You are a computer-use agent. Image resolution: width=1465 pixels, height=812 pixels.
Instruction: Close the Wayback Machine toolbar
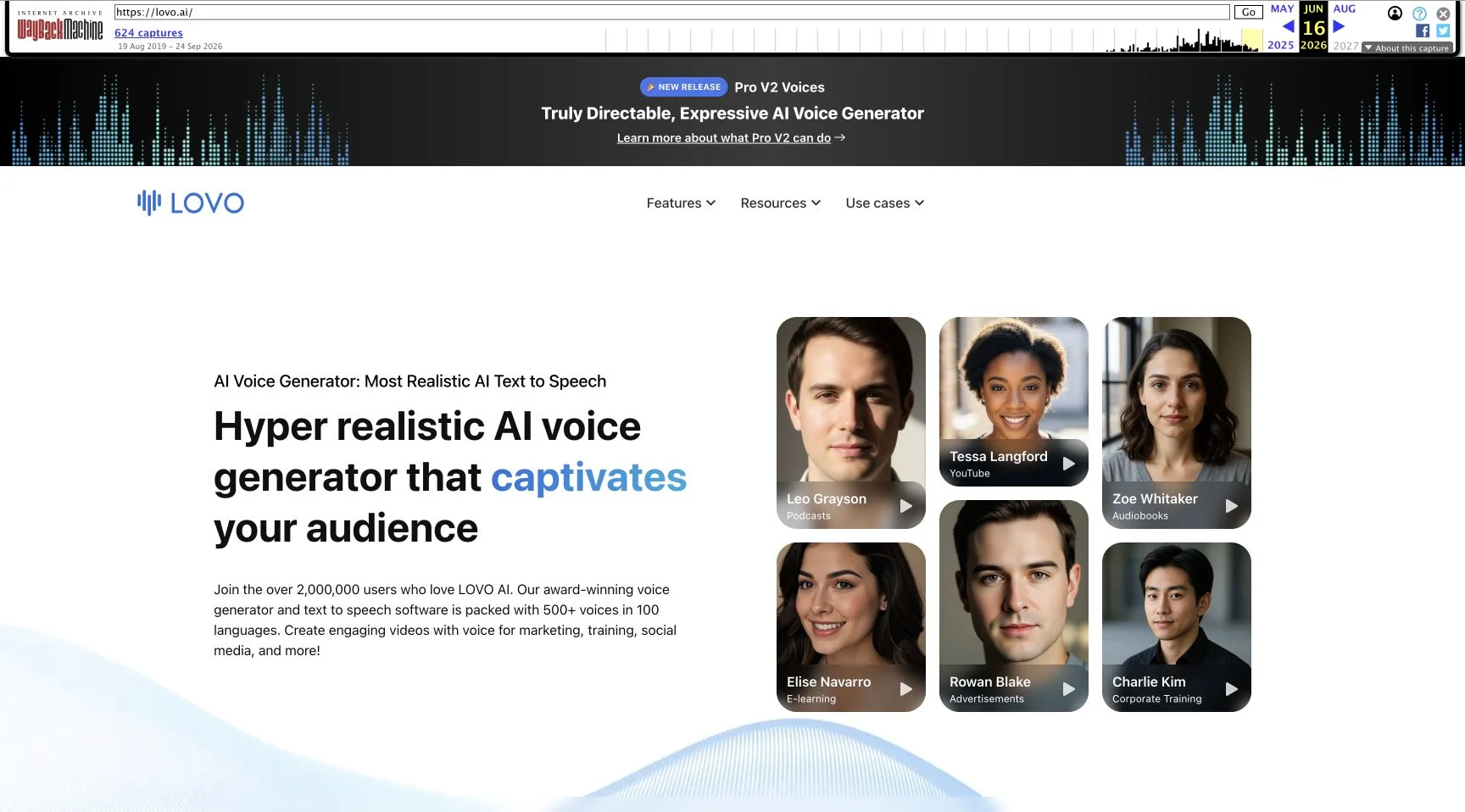tap(1443, 14)
